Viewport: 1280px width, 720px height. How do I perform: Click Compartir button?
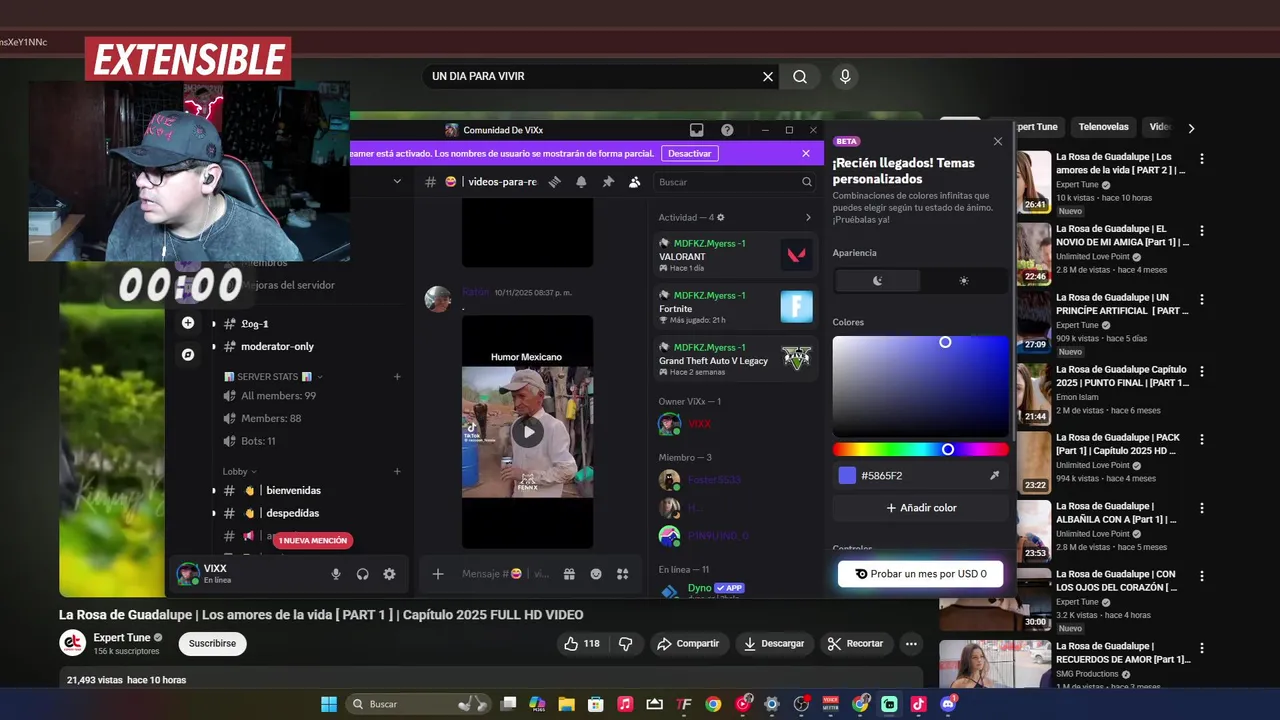(x=688, y=644)
